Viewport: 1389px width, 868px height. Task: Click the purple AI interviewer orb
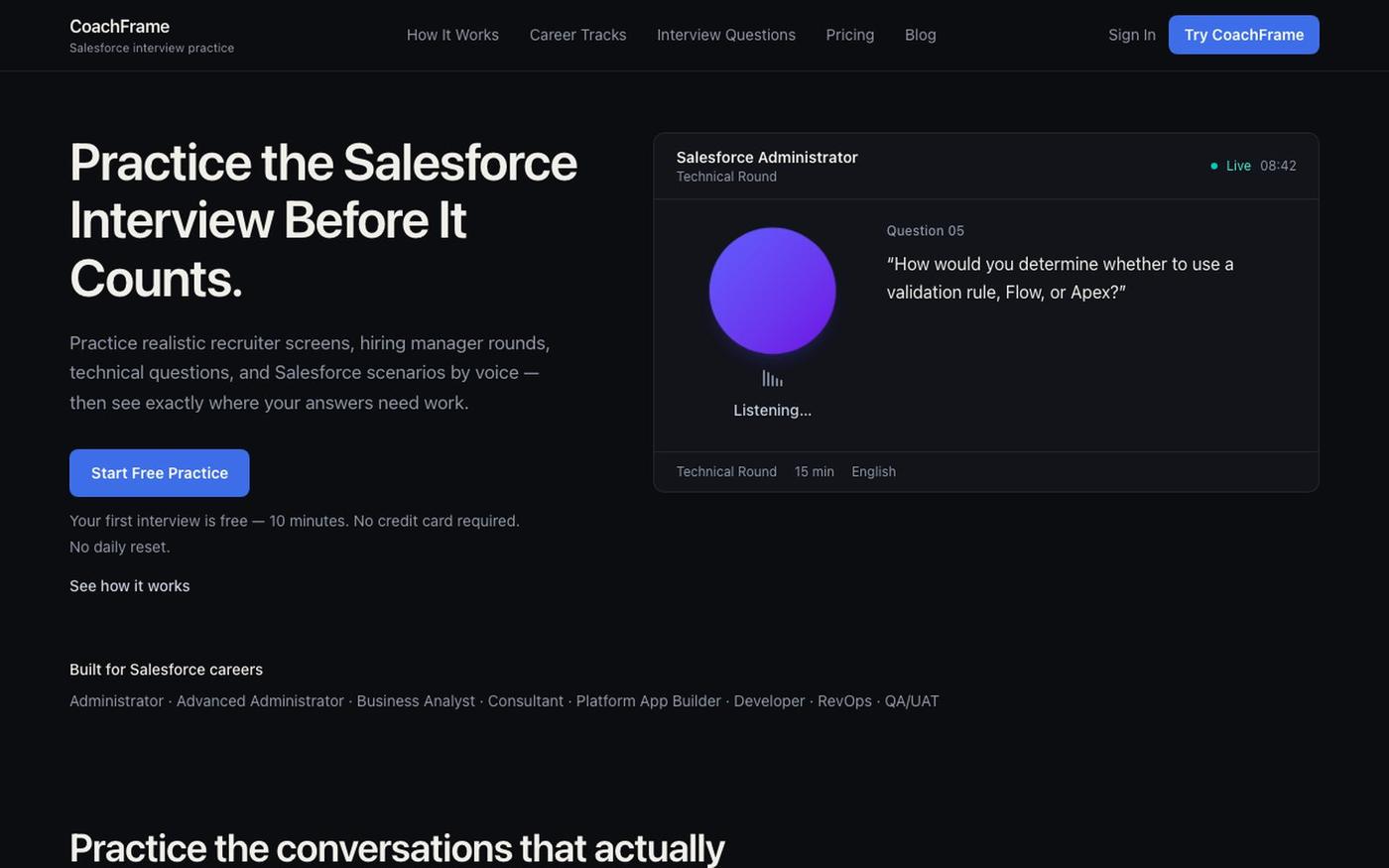773,291
